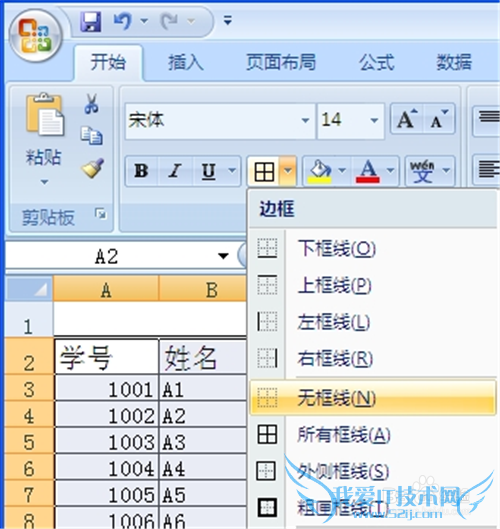This screenshot has width=500, height=529.
Task: Open the 剪贴板 dialog launcher
Action: coord(101,214)
